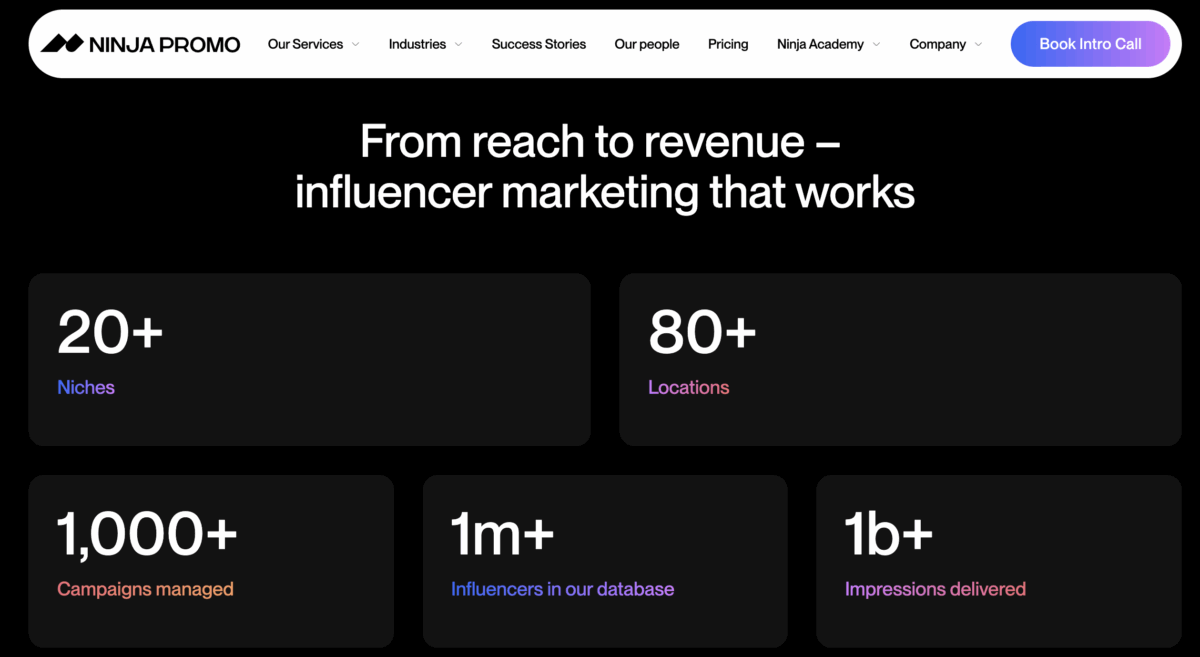Click the Ninja Promo logo icon
Viewport: 1200px width, 657px height.
coord(62,44)
